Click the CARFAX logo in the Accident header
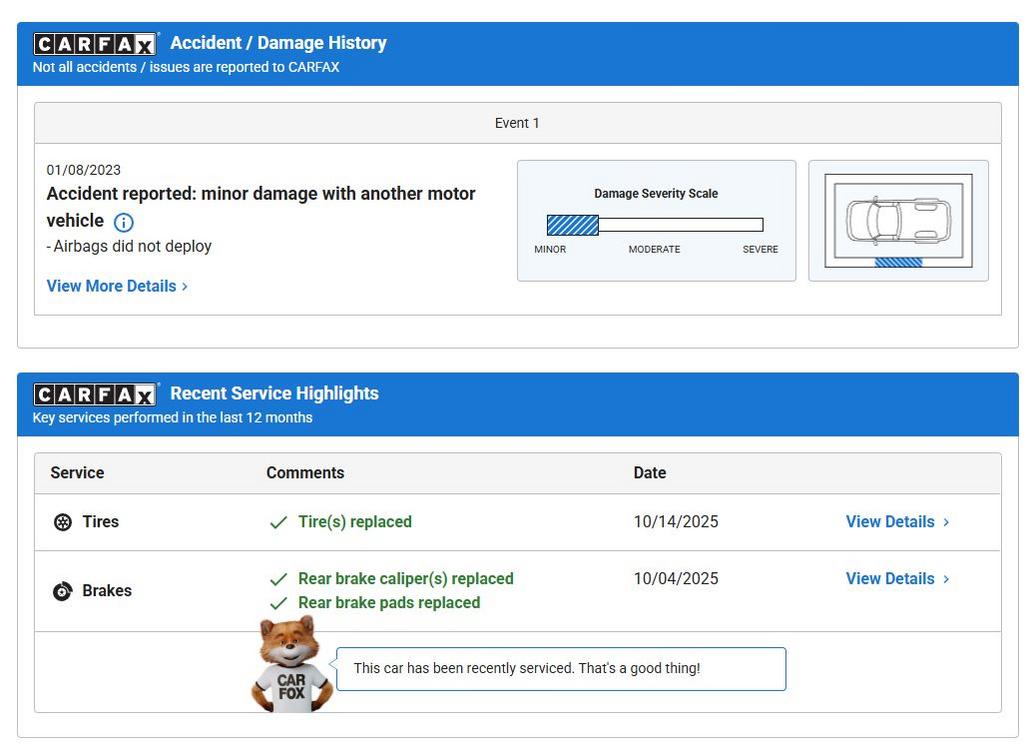 tap(95, 44)
